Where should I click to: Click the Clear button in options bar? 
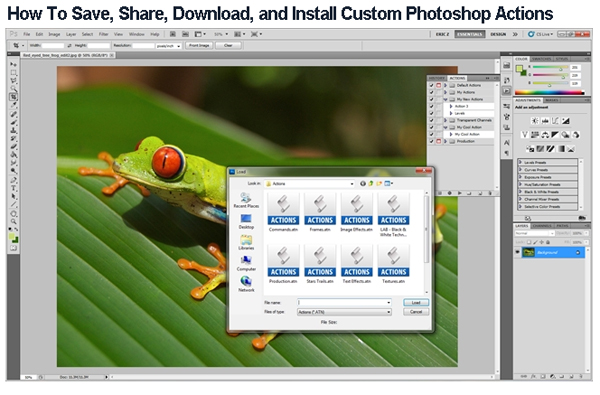(228, 46)
